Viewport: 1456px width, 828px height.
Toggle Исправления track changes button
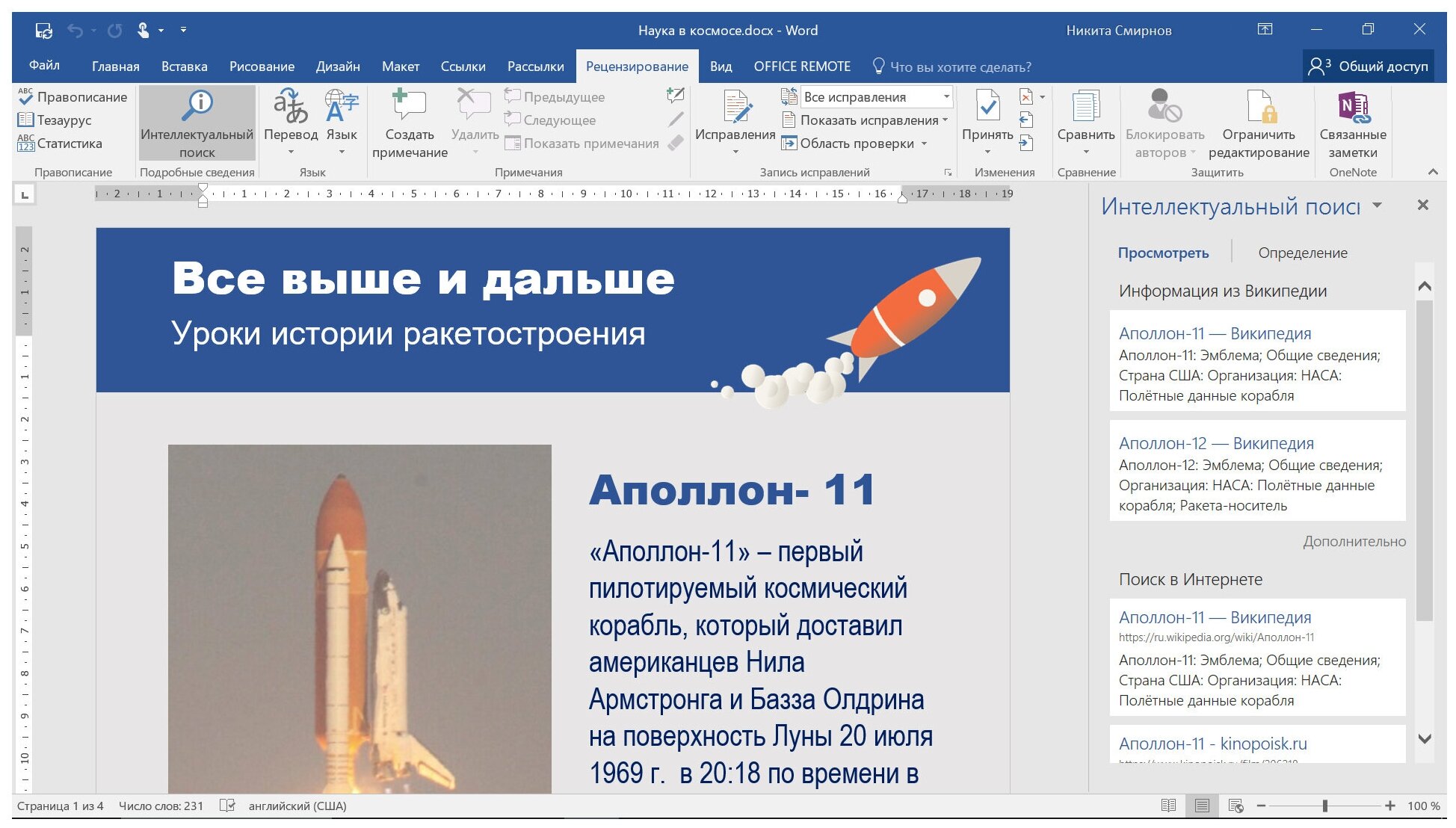(735, 107)
